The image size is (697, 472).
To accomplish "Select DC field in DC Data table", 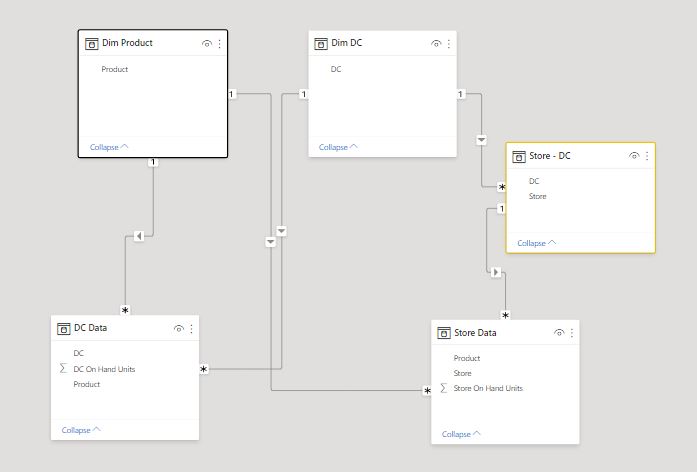I will [79, 353].
